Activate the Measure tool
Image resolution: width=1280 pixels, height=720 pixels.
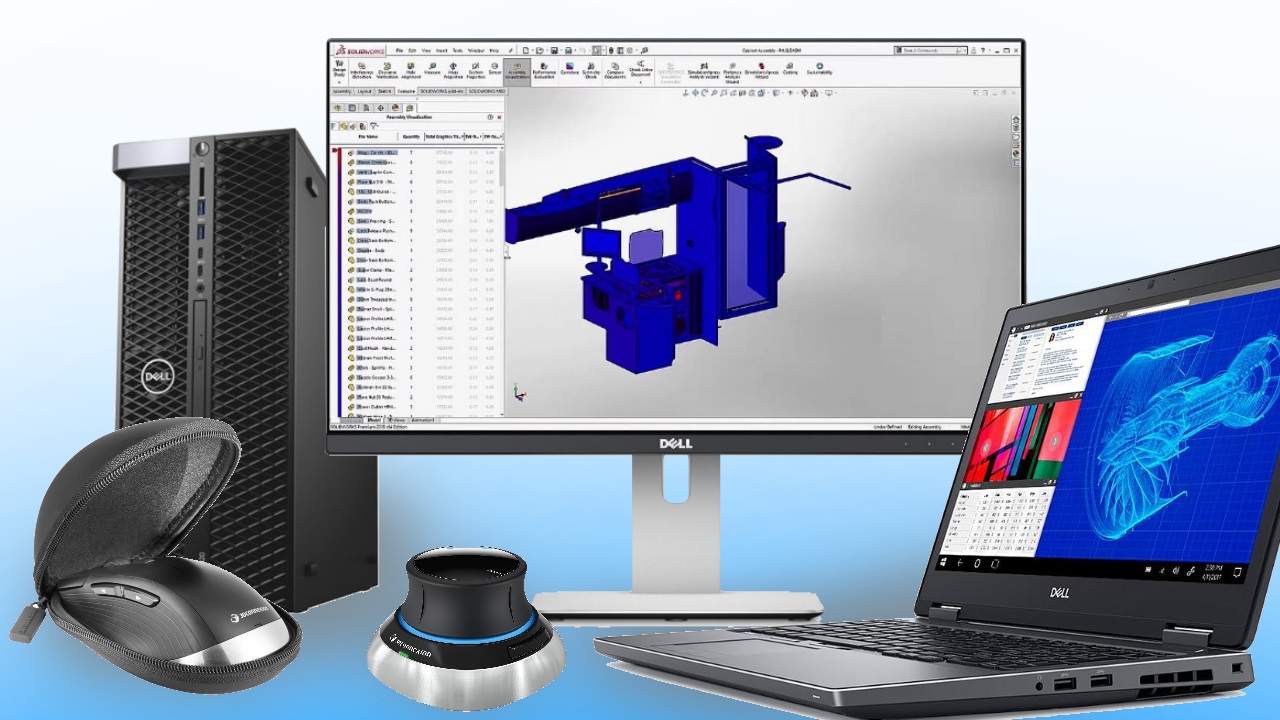(x=432, y=69)
